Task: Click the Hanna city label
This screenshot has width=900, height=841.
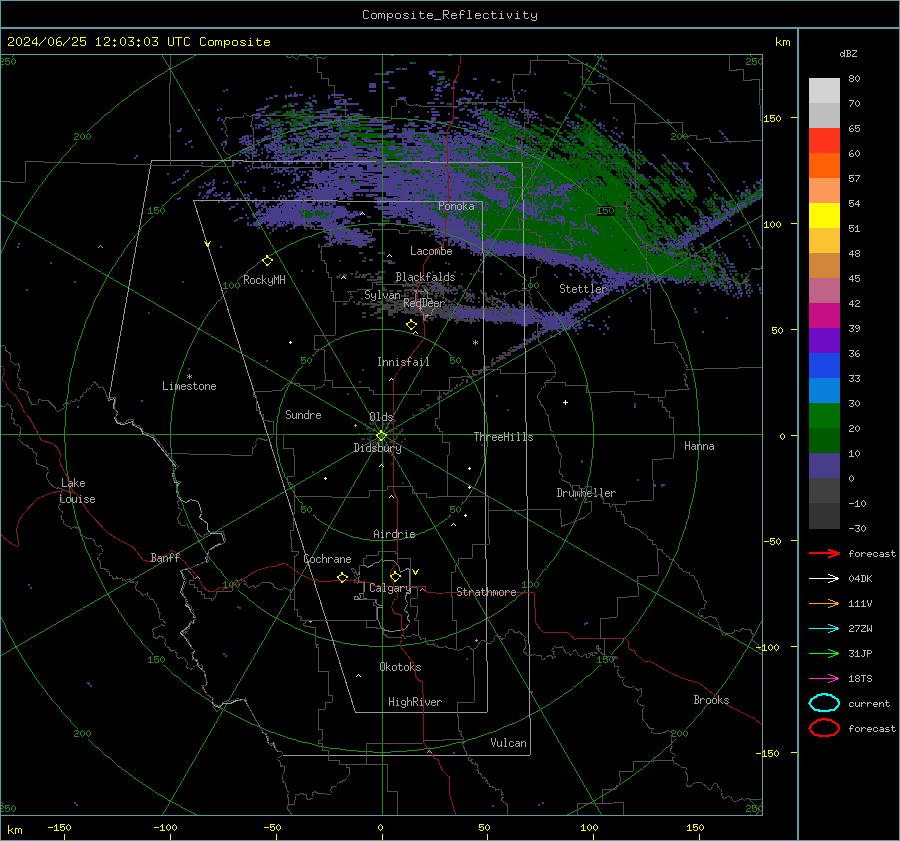Action: [699, 446]
